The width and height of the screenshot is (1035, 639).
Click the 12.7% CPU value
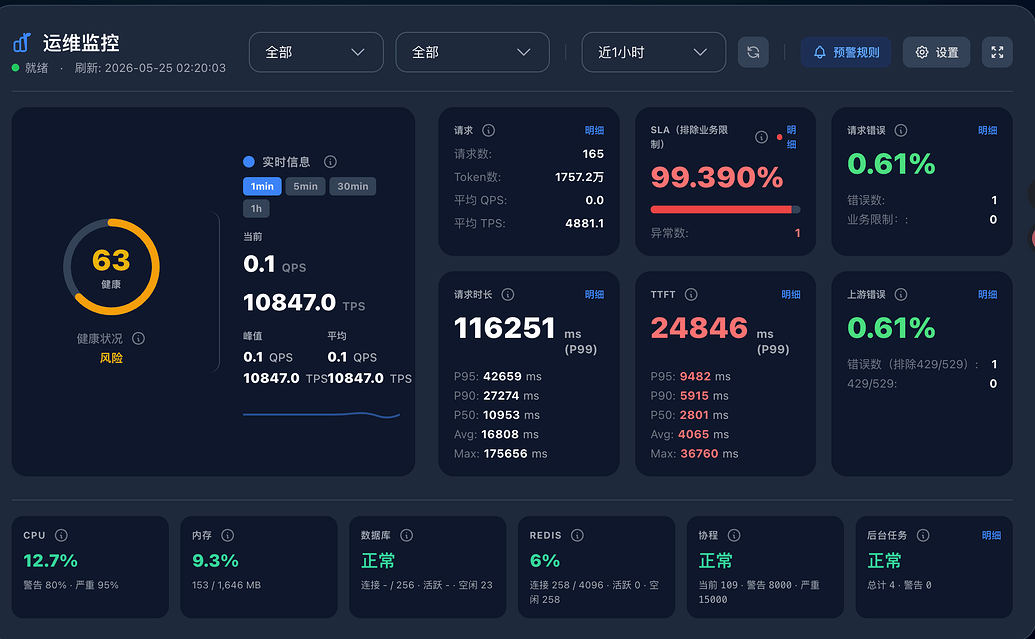(x=50, y=561)
